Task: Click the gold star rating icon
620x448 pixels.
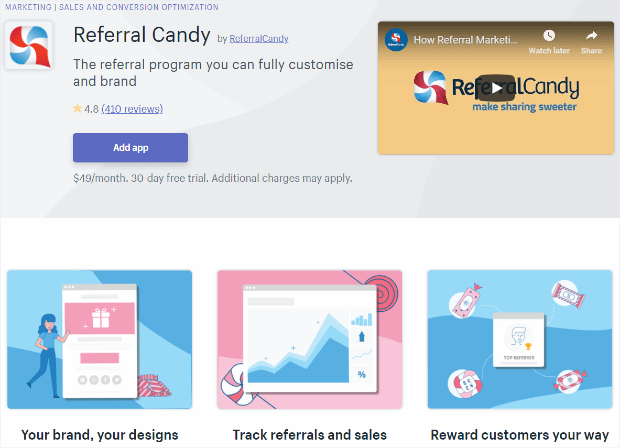Action: [x=78, y=109]
